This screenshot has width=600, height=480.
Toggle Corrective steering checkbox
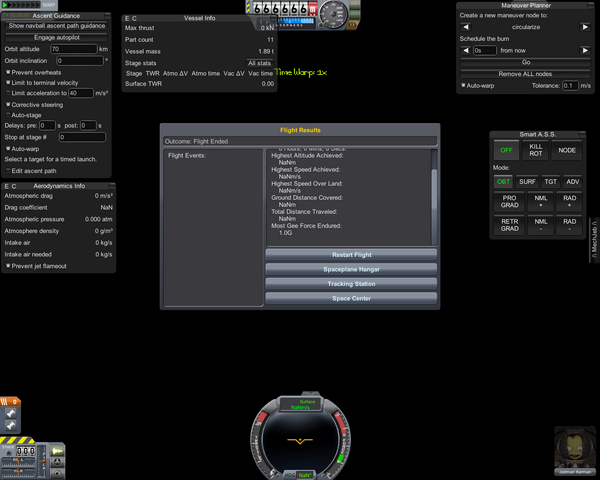coord(8,104)
